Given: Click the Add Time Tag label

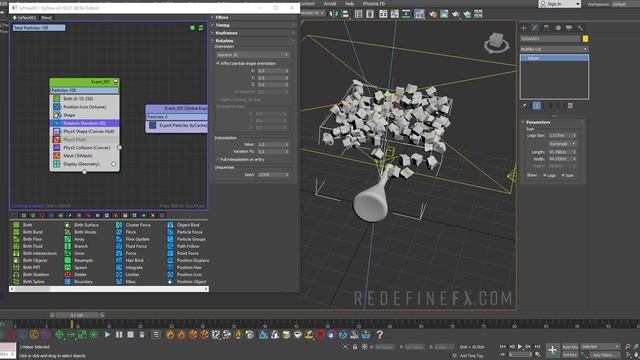Looking at the screenshot, I should [471, 356].
